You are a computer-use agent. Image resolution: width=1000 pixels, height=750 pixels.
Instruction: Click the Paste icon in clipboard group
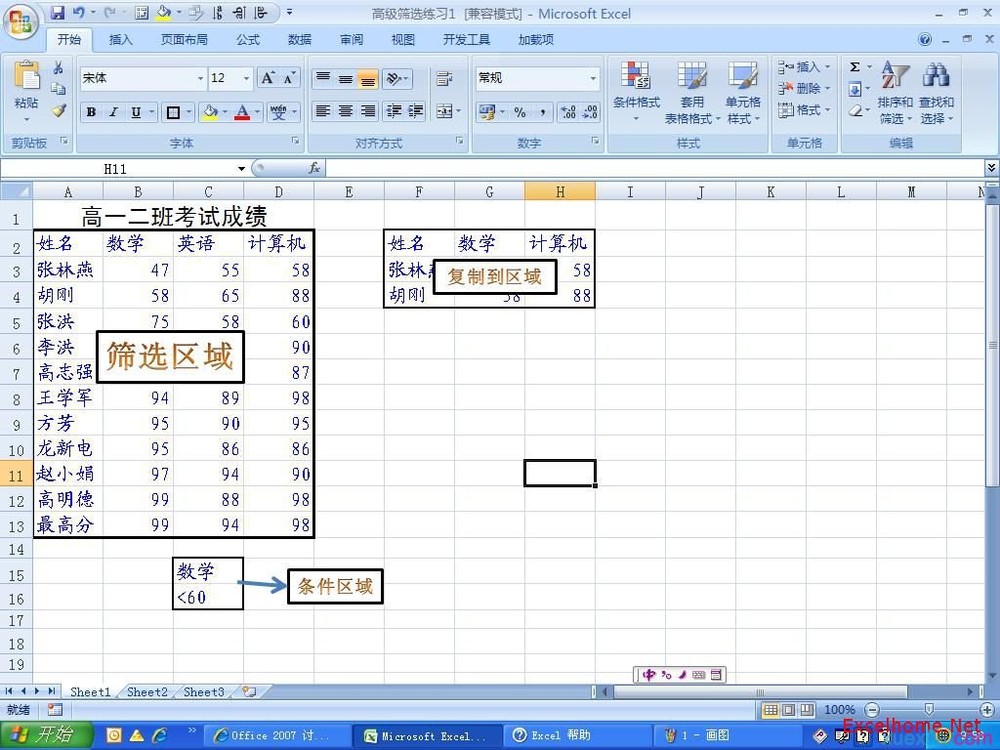click(x=26, y=77)
